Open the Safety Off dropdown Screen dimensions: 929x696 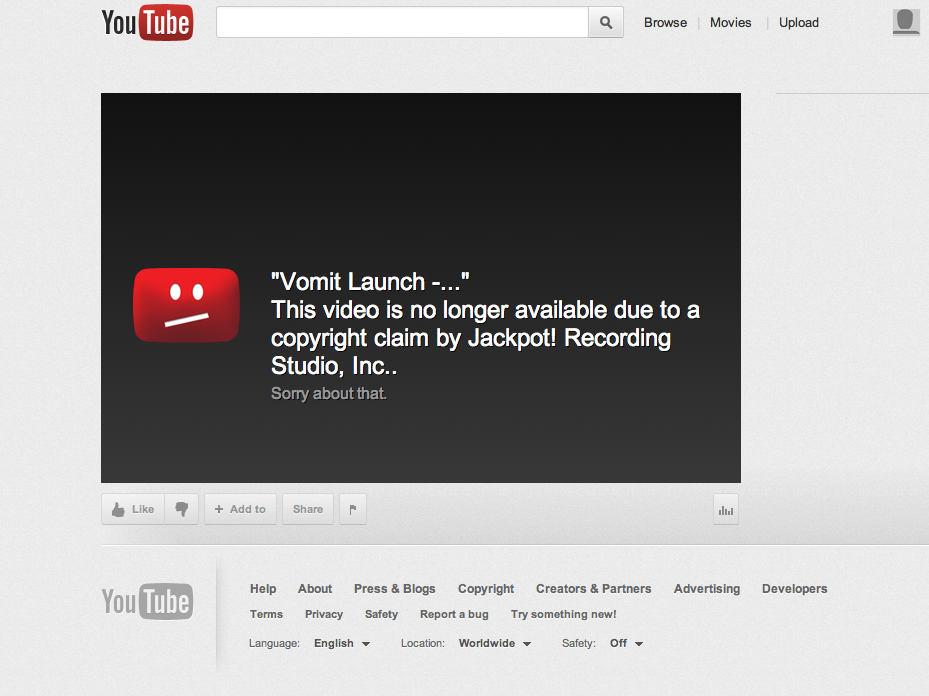(x=625, y=643)
